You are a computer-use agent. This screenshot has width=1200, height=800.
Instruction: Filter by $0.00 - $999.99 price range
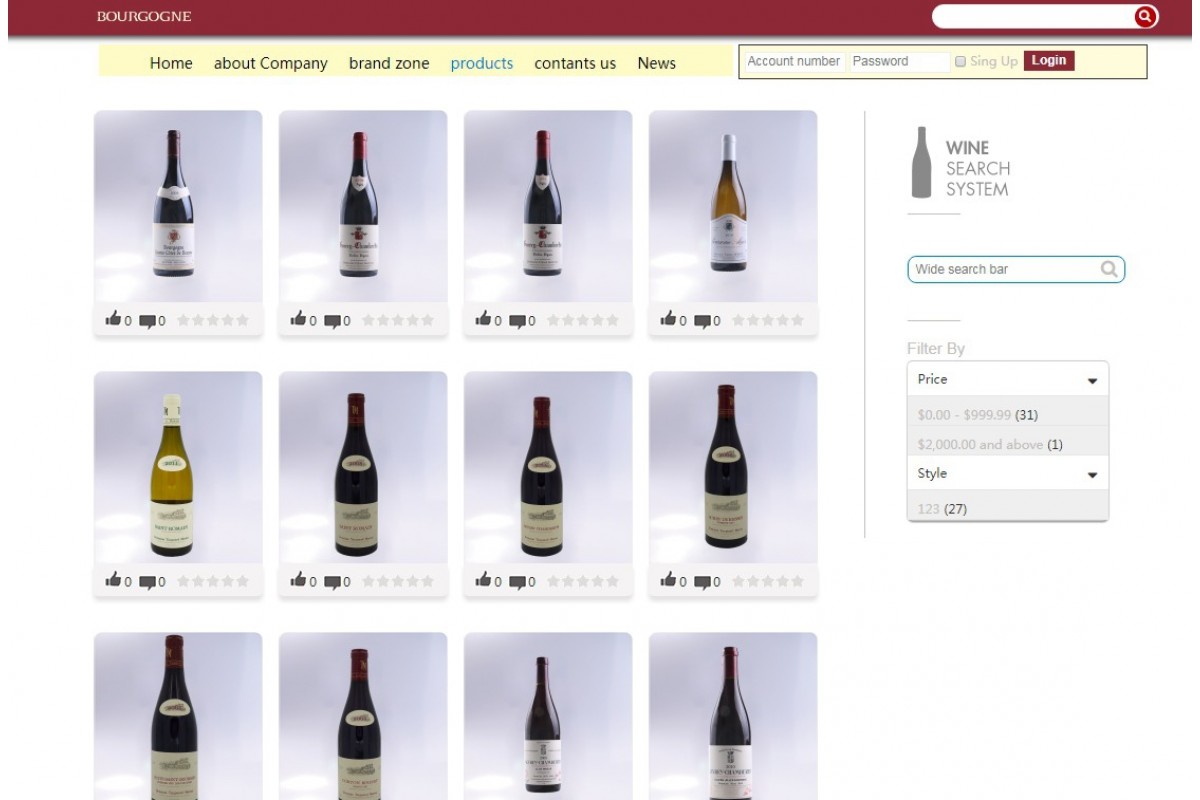click(978, 414)
